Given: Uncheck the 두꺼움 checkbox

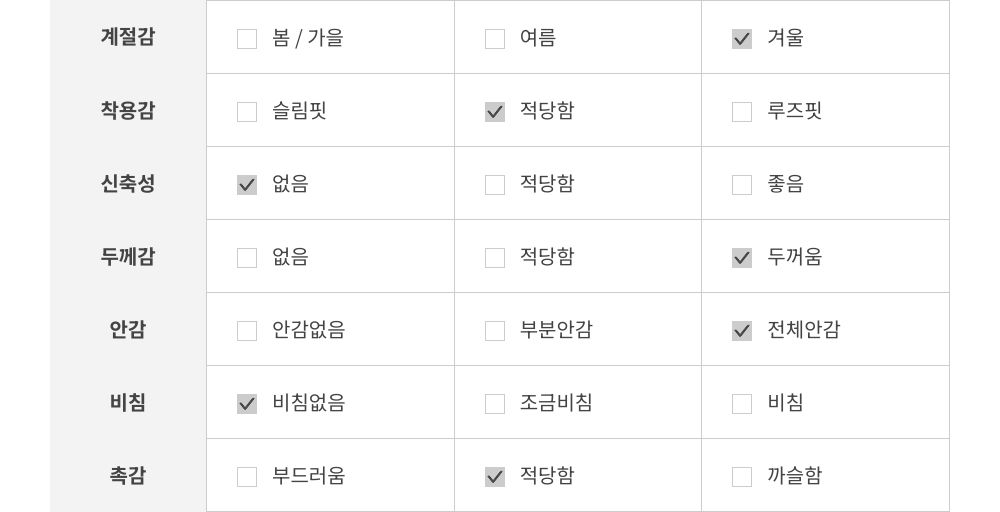Looking at the screenshot, I should (742, 258).
